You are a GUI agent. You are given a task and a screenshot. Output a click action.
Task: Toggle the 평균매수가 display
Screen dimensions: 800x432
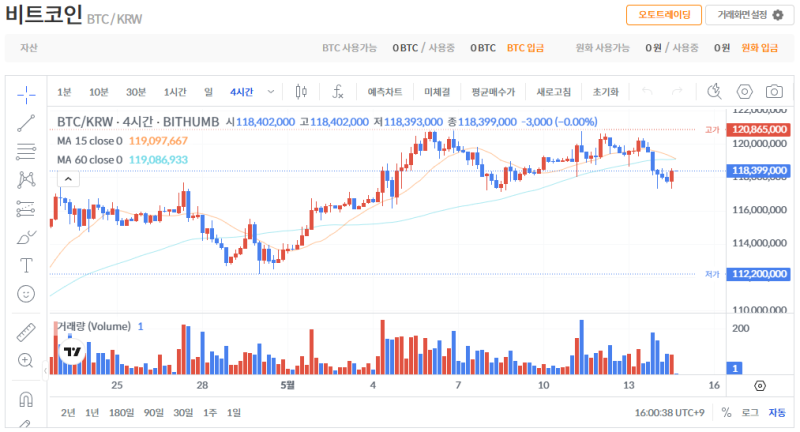pyautogui.click(x=493, y=92)
